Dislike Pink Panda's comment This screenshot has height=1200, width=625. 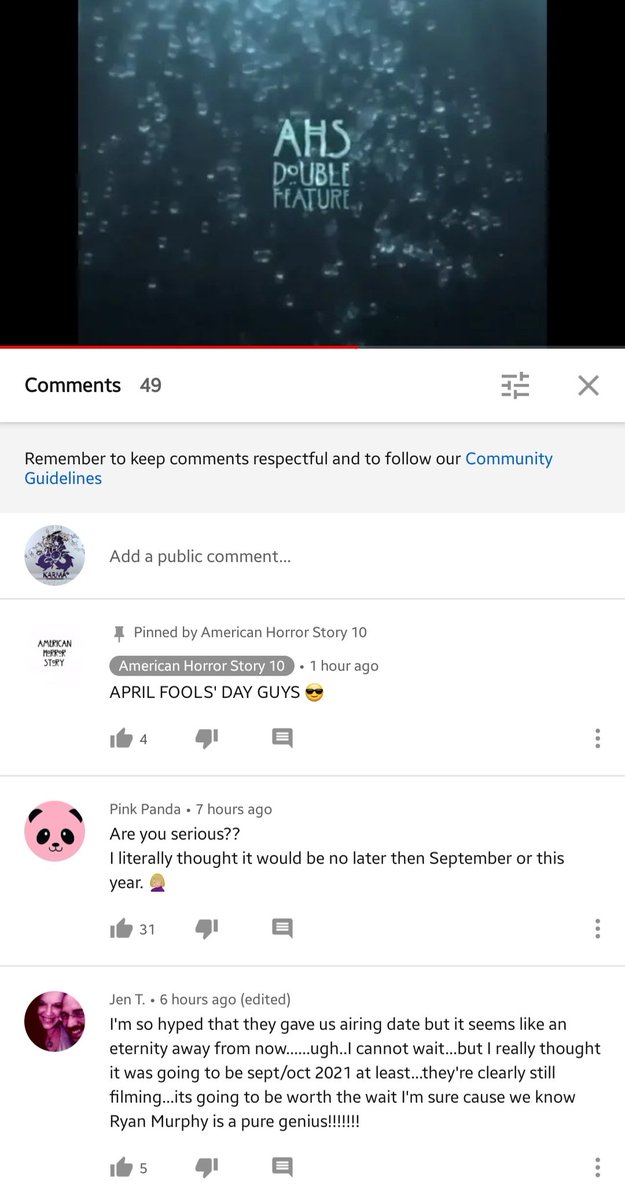point(206,929)
